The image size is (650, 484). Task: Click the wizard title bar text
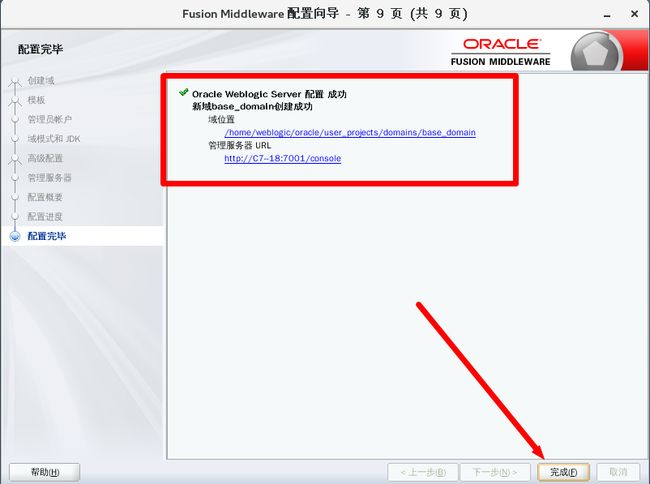pos(325,14)
